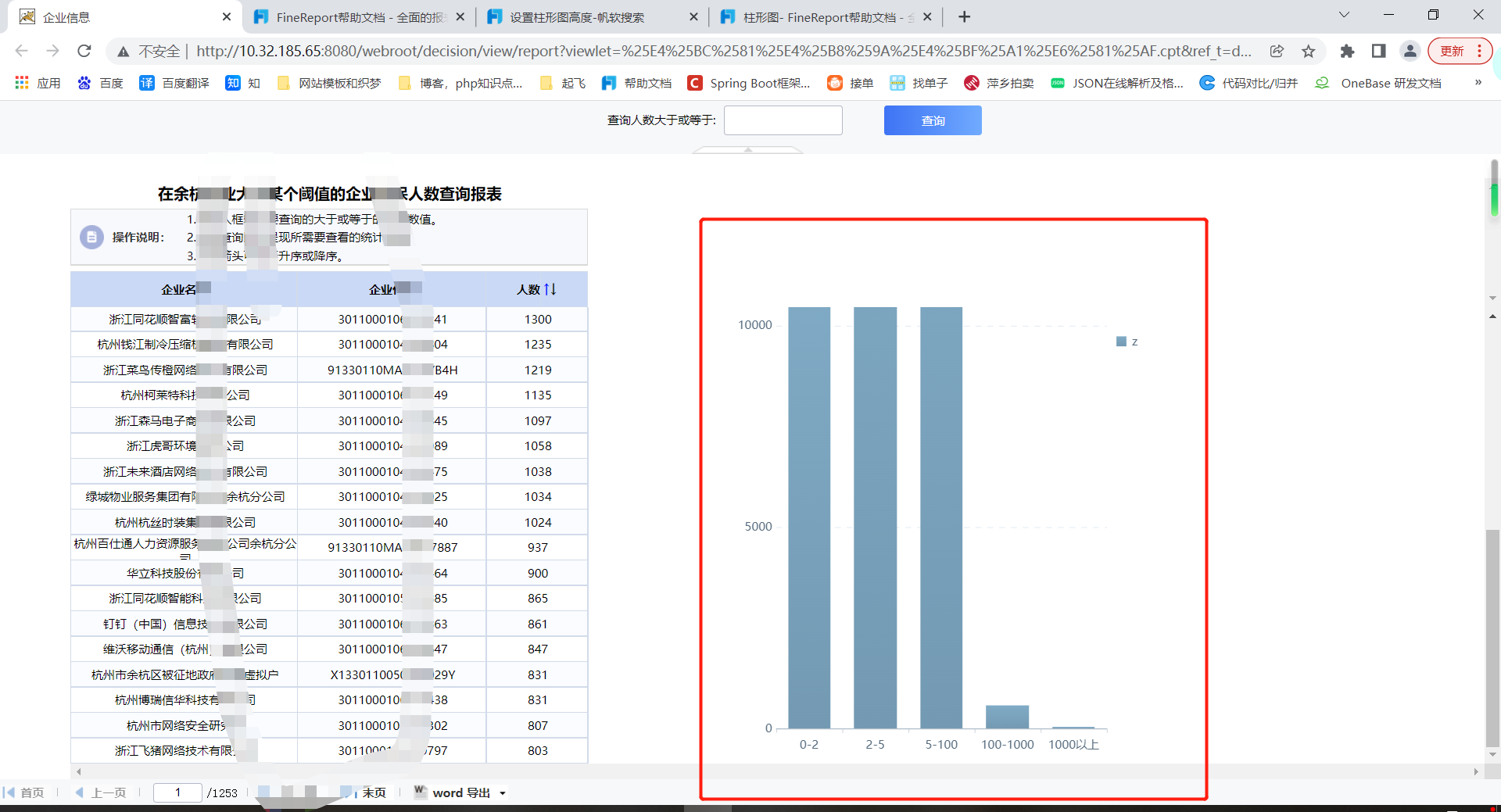The image size is (1501, 812).
Task: Open a new browser tab
Action: (x=965, y=17)
